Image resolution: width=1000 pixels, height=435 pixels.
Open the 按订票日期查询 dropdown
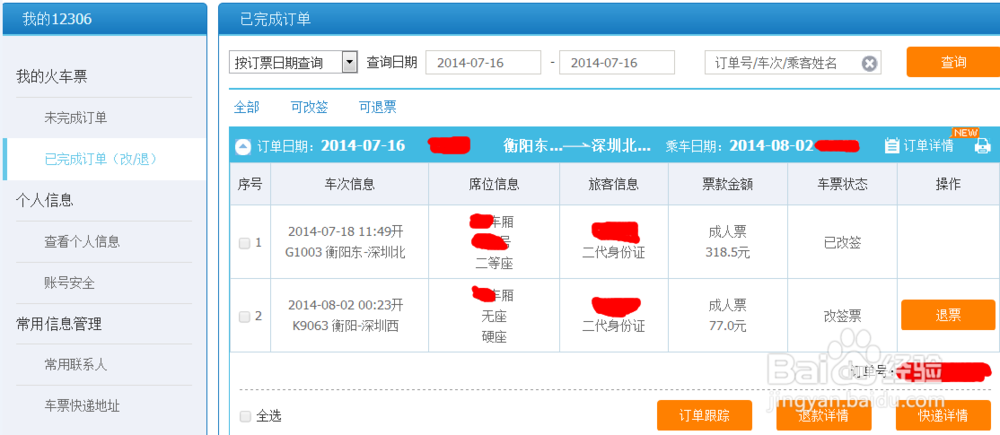pyautogui.click(x=293, y=63)
